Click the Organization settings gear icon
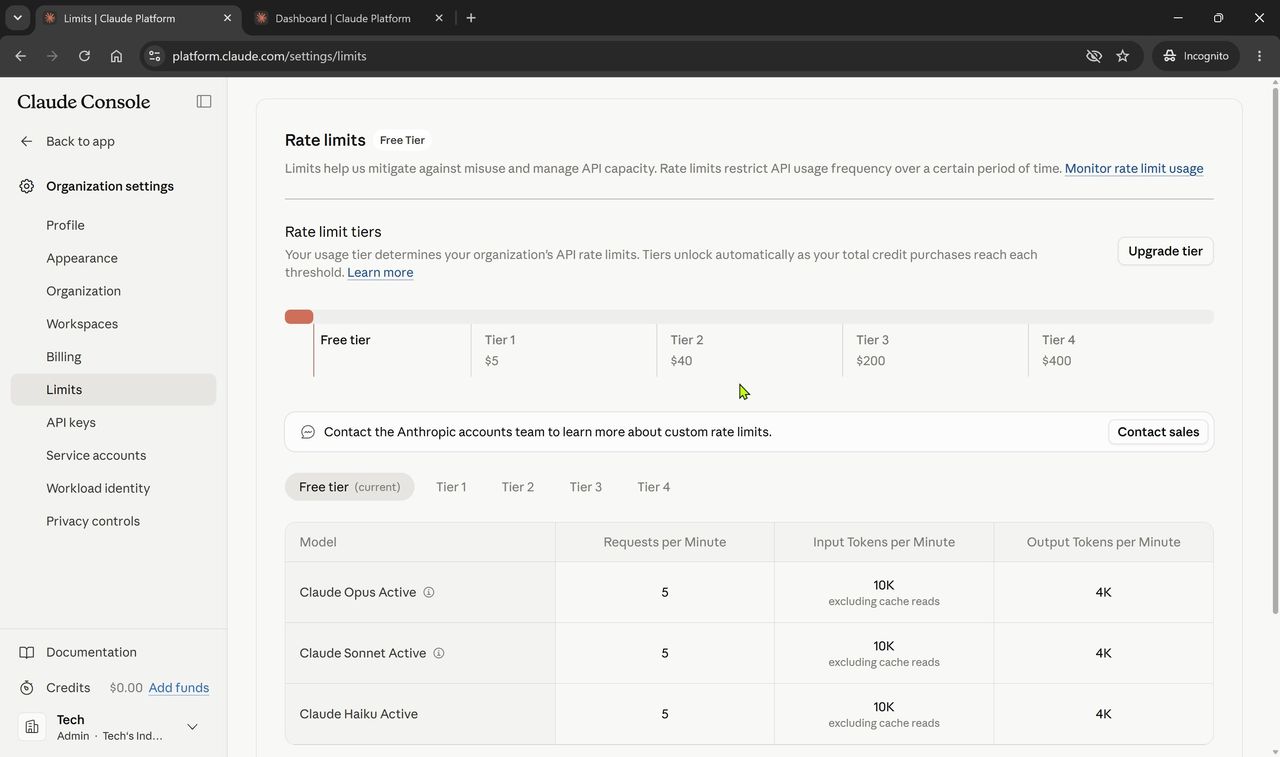The image size is (1280, 757). pos(26,186)
